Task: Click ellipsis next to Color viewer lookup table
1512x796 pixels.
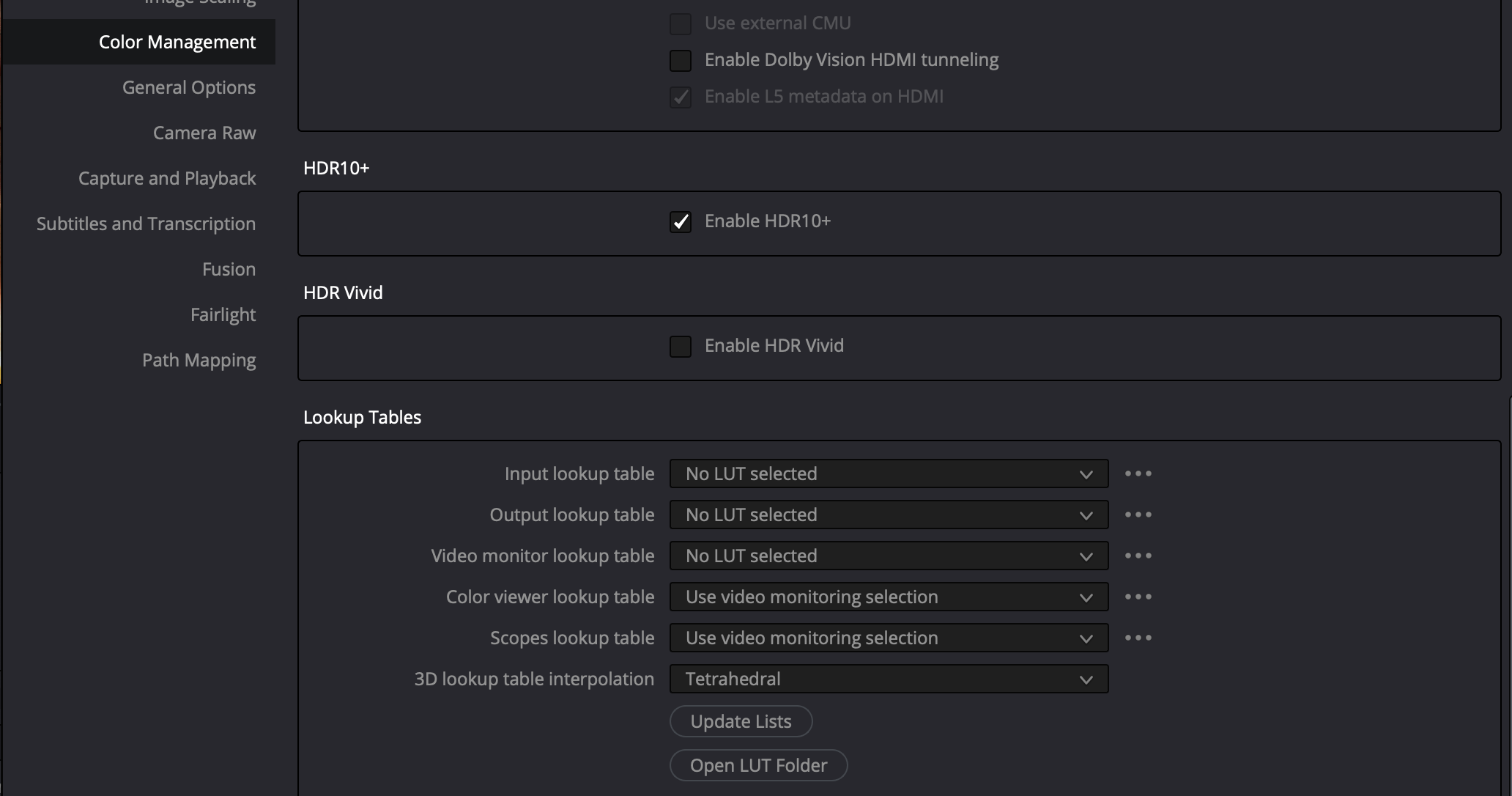Action: [x=1138, y=597]
